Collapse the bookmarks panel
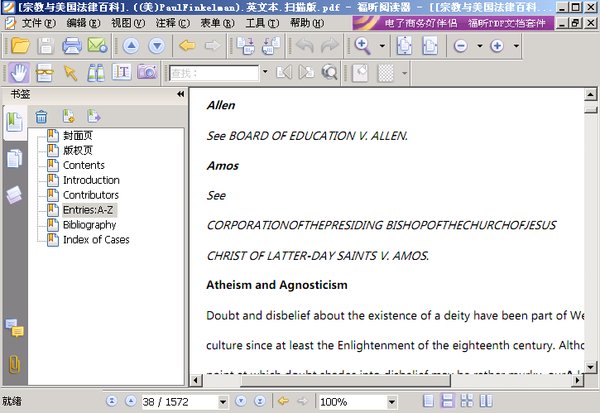600x413 pixels. pyautogui.click(x=180, y=94)
